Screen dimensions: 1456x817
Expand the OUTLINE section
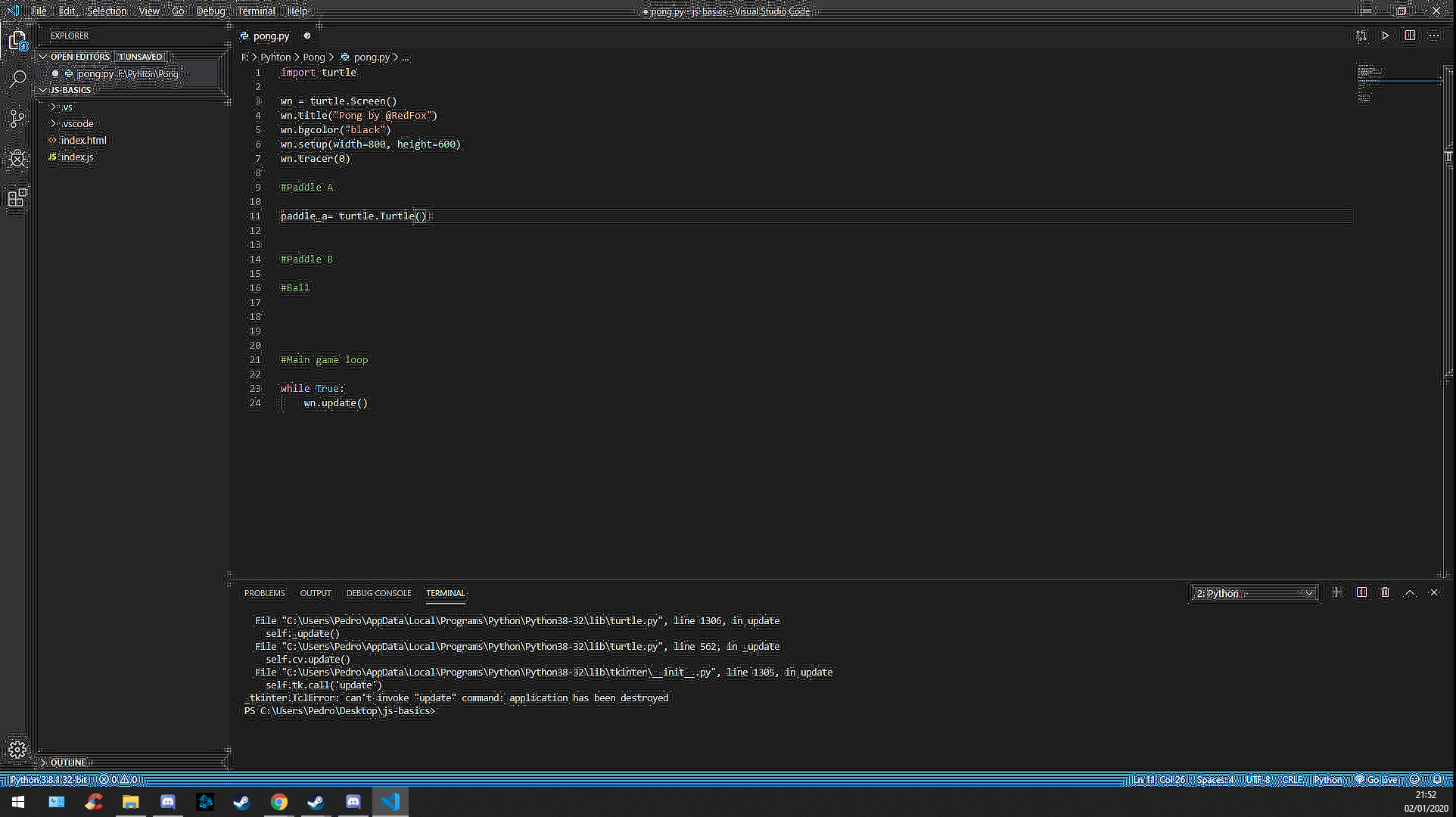[68, 762]
